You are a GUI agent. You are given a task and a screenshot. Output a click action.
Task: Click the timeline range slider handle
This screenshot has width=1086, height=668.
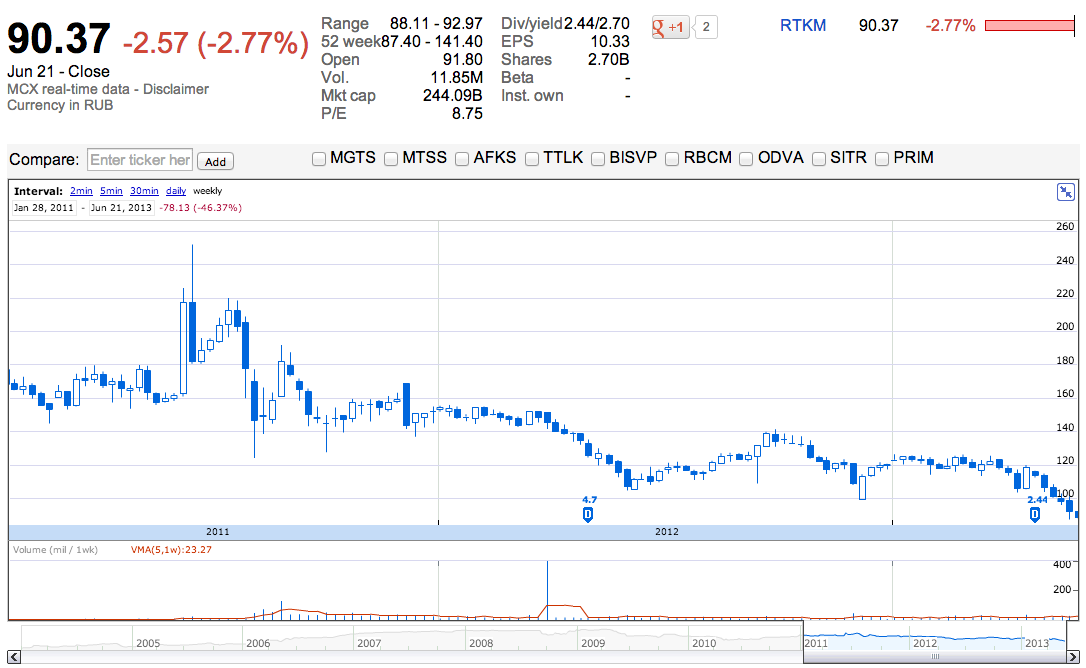(x=935, y=656)
